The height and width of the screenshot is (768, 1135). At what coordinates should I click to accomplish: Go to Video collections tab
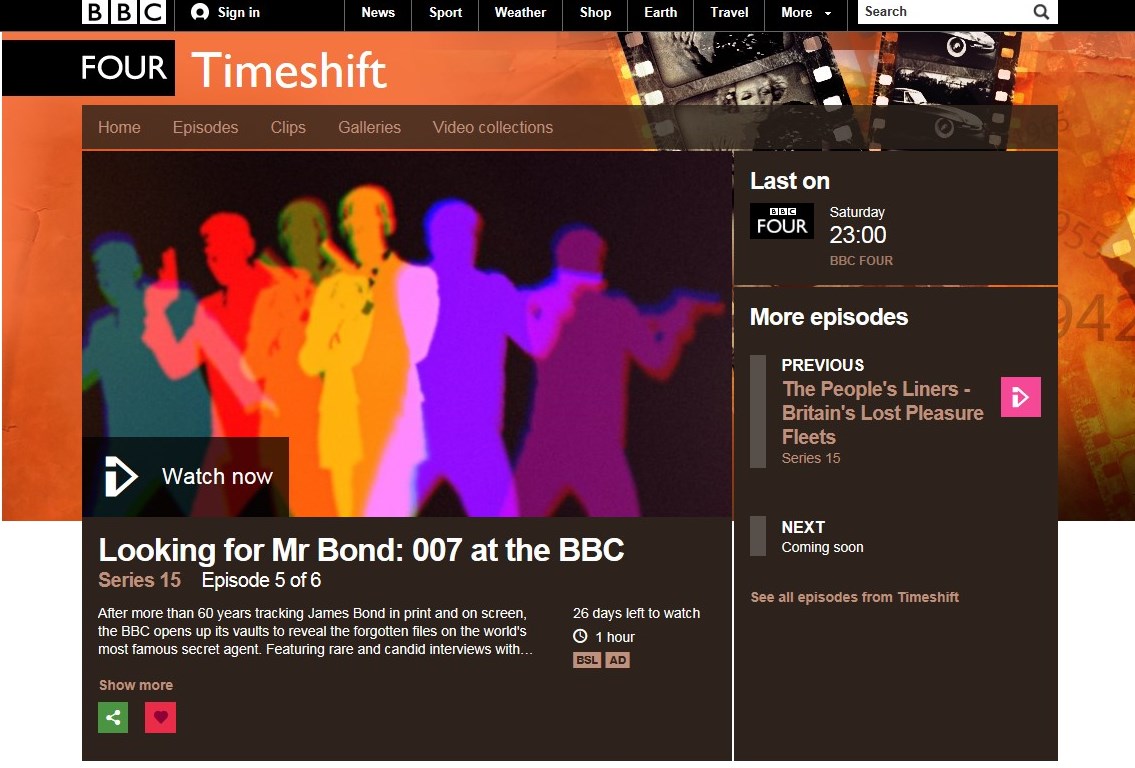click(493, 127)
